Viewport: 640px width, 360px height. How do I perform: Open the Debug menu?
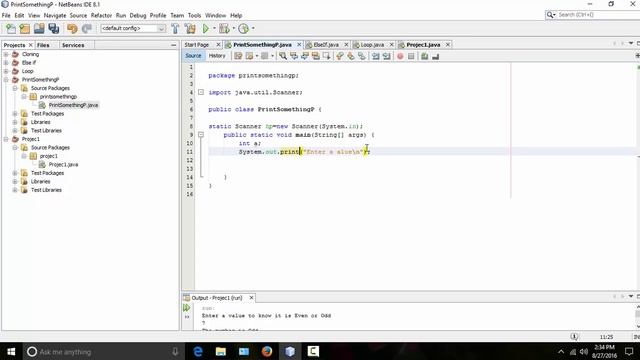[x=138, y=15]
